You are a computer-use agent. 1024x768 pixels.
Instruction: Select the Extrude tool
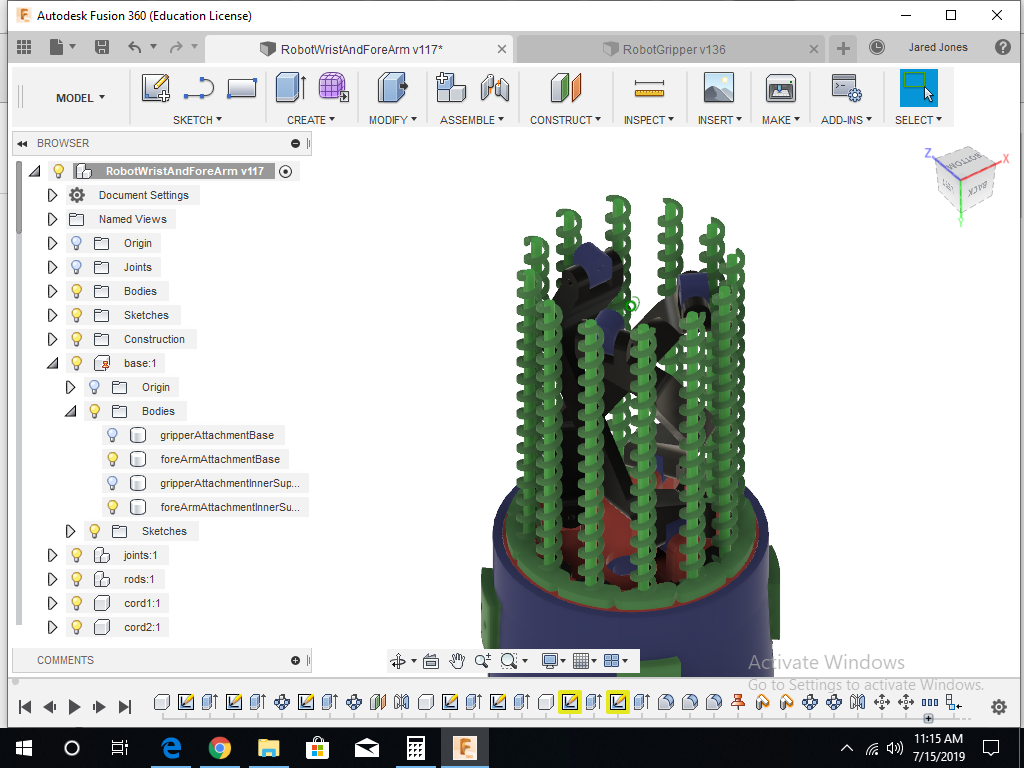[291, 88]
